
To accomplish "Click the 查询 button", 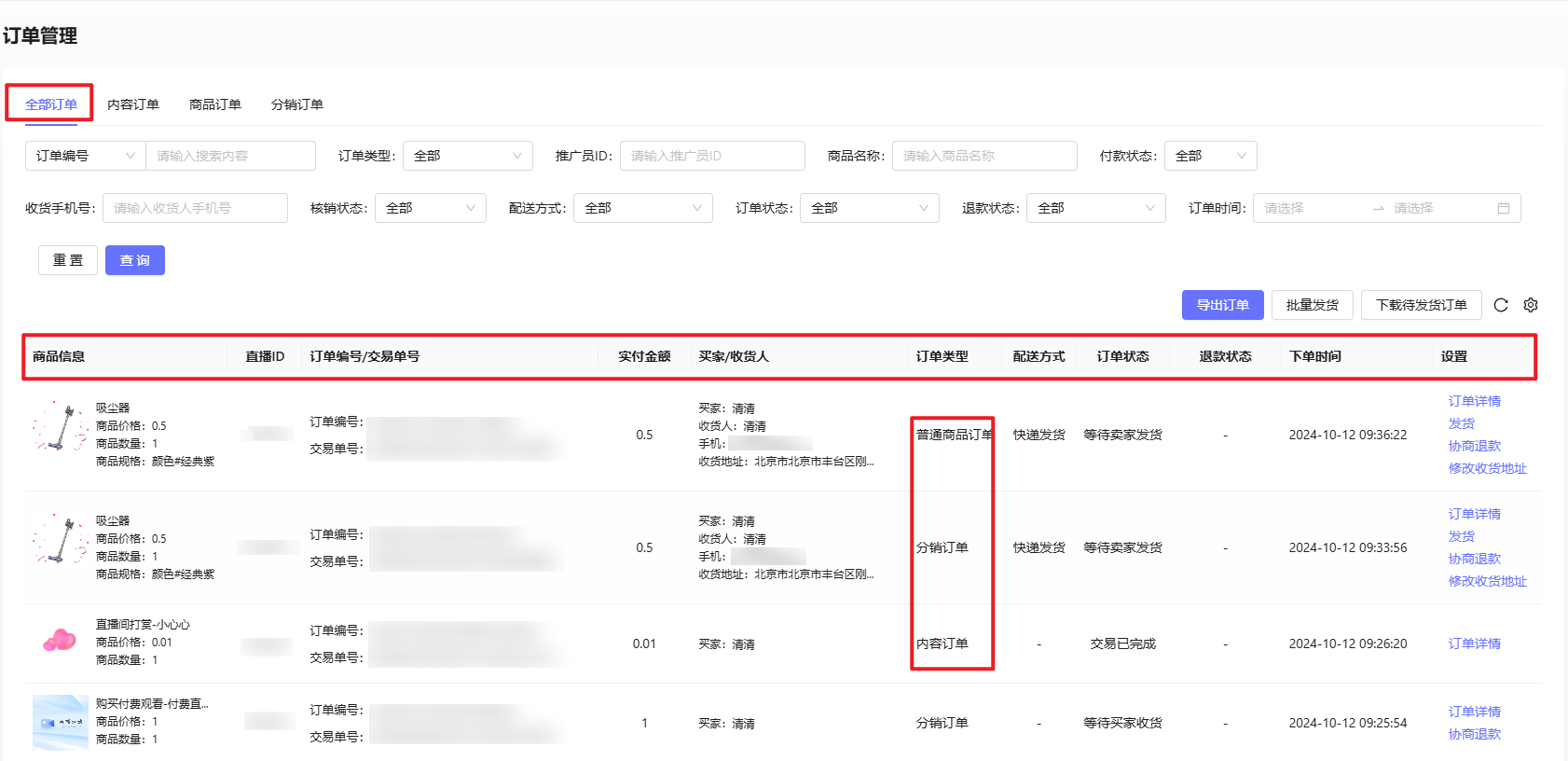I will [x=135, y=260].
